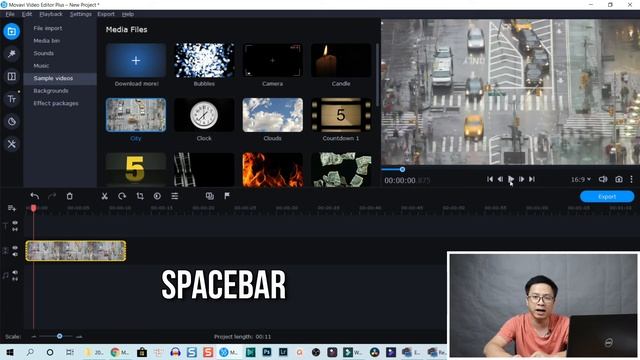Toggle link icon on the audio track
This screenshot has height=360, width=640.
(x=15, y=279)
